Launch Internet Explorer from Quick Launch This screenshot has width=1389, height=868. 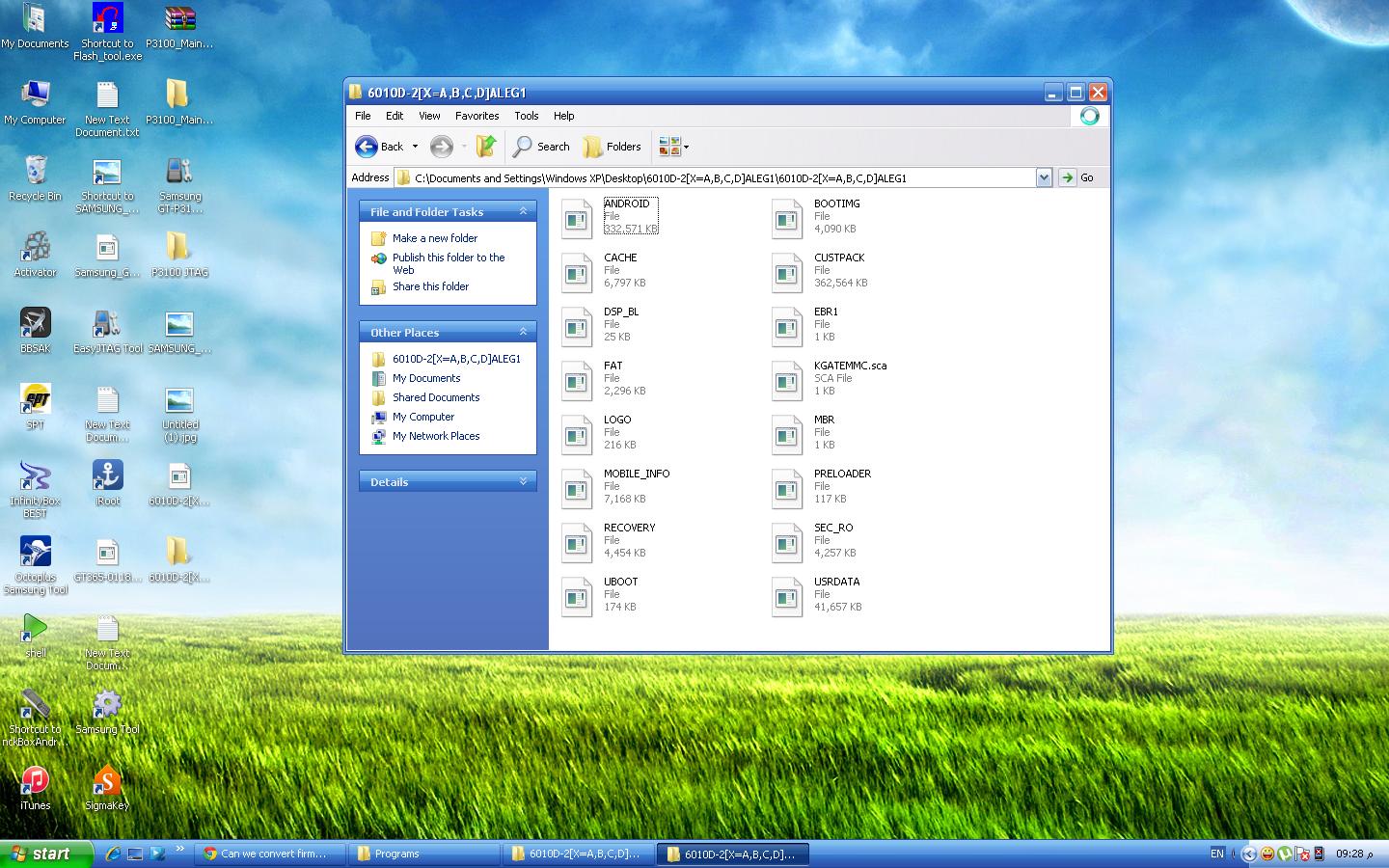click(113, 854)
